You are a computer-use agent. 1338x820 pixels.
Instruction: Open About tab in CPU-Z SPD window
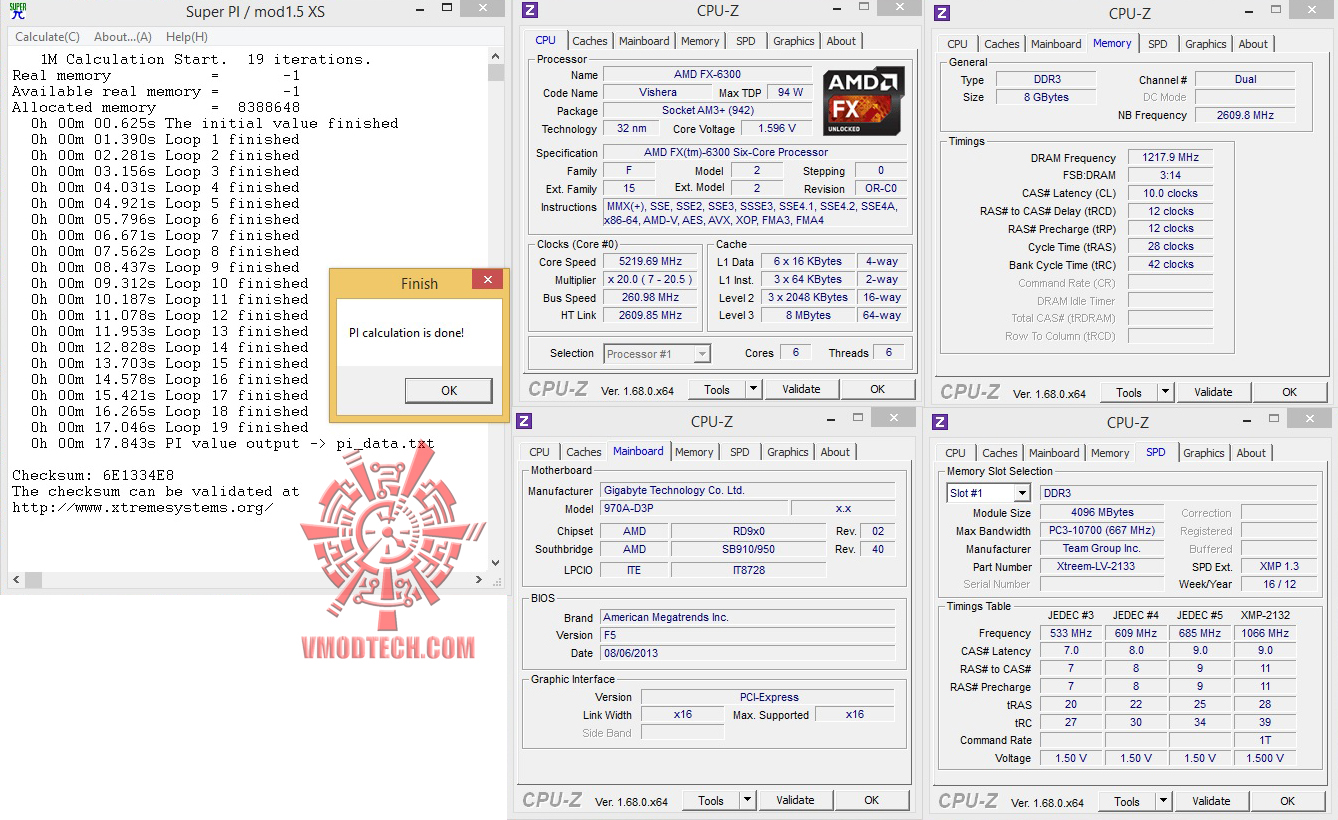pyautogui.click(x=1251, y=453)
